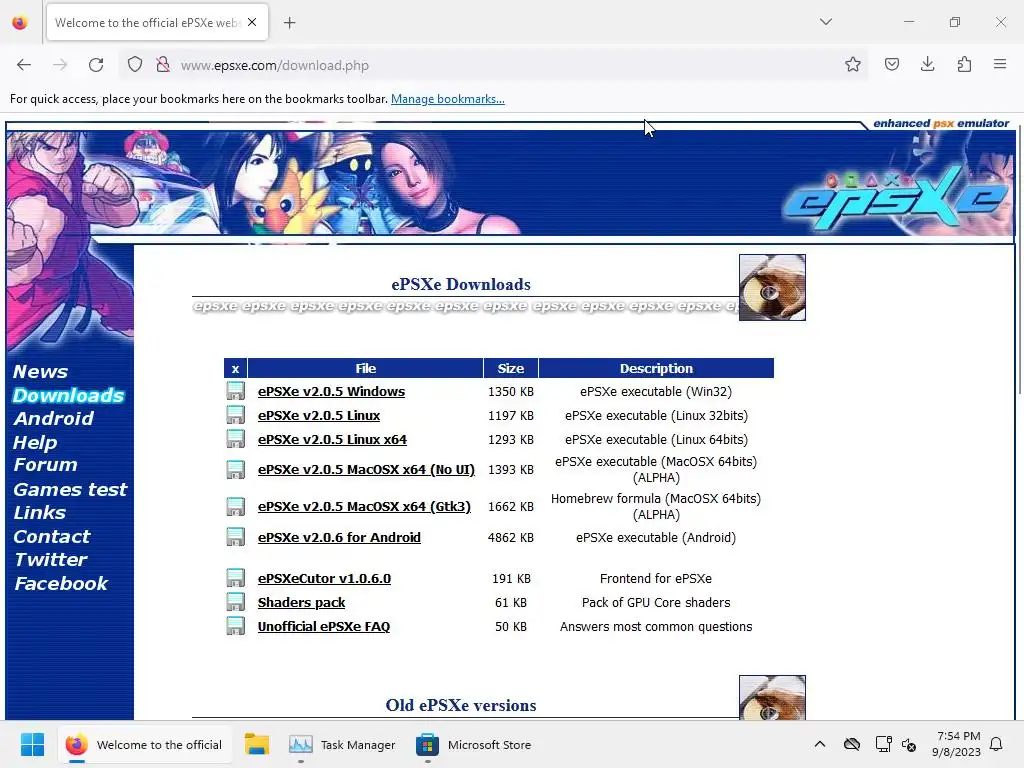Image resolution: width=1024 pixels, height=768 pixels.
Task: Open File Explorer from the taskbar
Action: pos(257,744)
